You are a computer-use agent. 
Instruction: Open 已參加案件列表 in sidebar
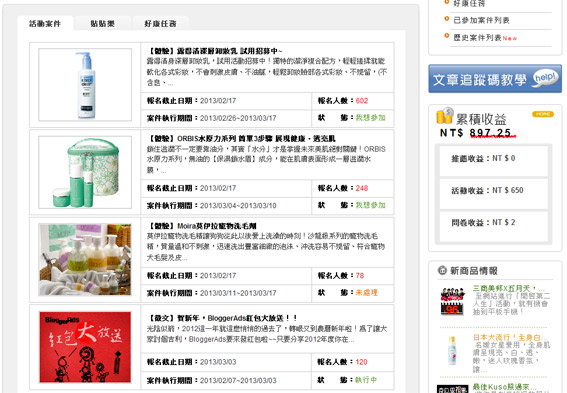click(x=481, y=20)
